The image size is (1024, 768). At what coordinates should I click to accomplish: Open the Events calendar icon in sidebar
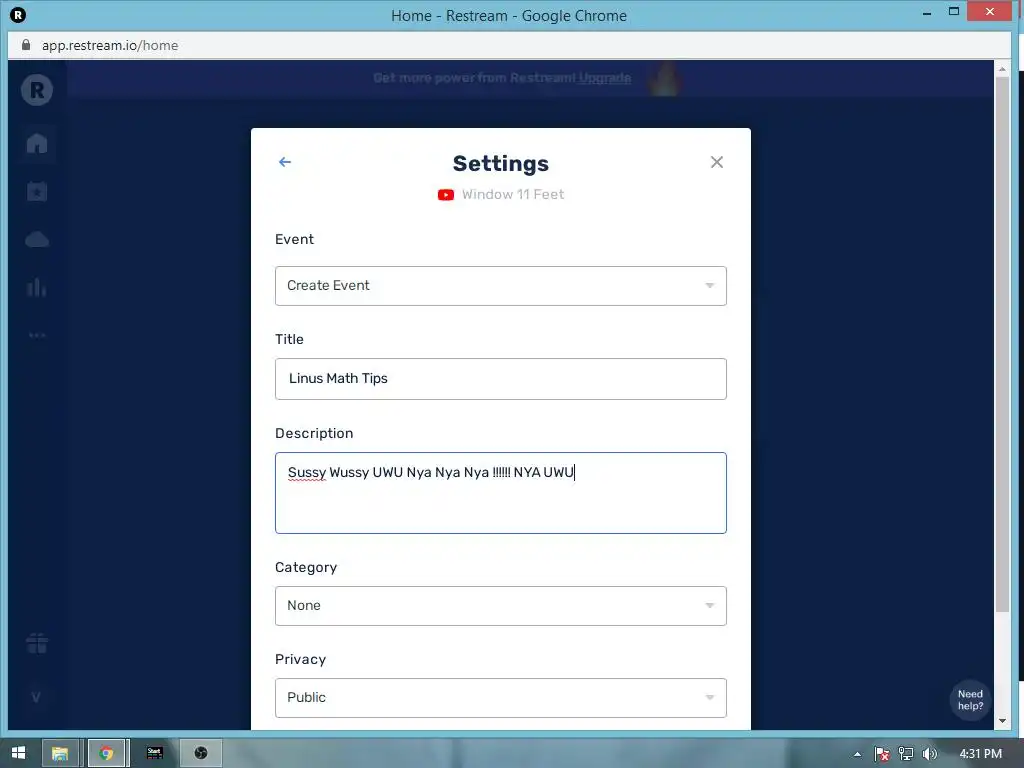click(x=37, y=191)
